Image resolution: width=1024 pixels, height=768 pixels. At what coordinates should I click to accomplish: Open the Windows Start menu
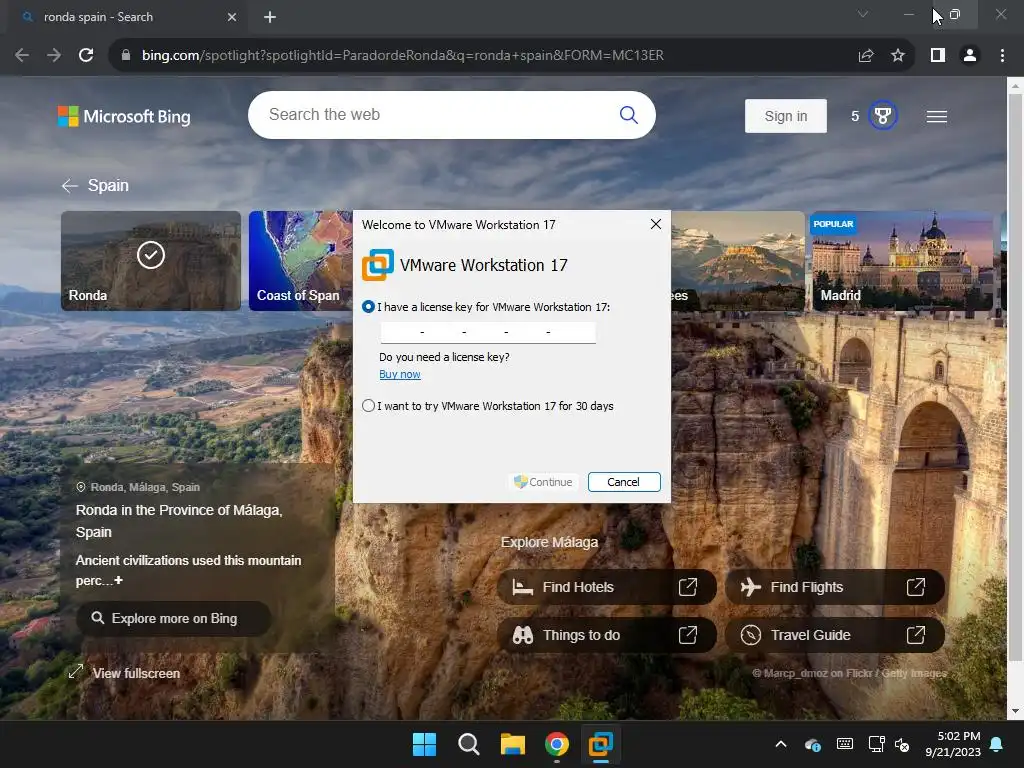coord(424,744)
